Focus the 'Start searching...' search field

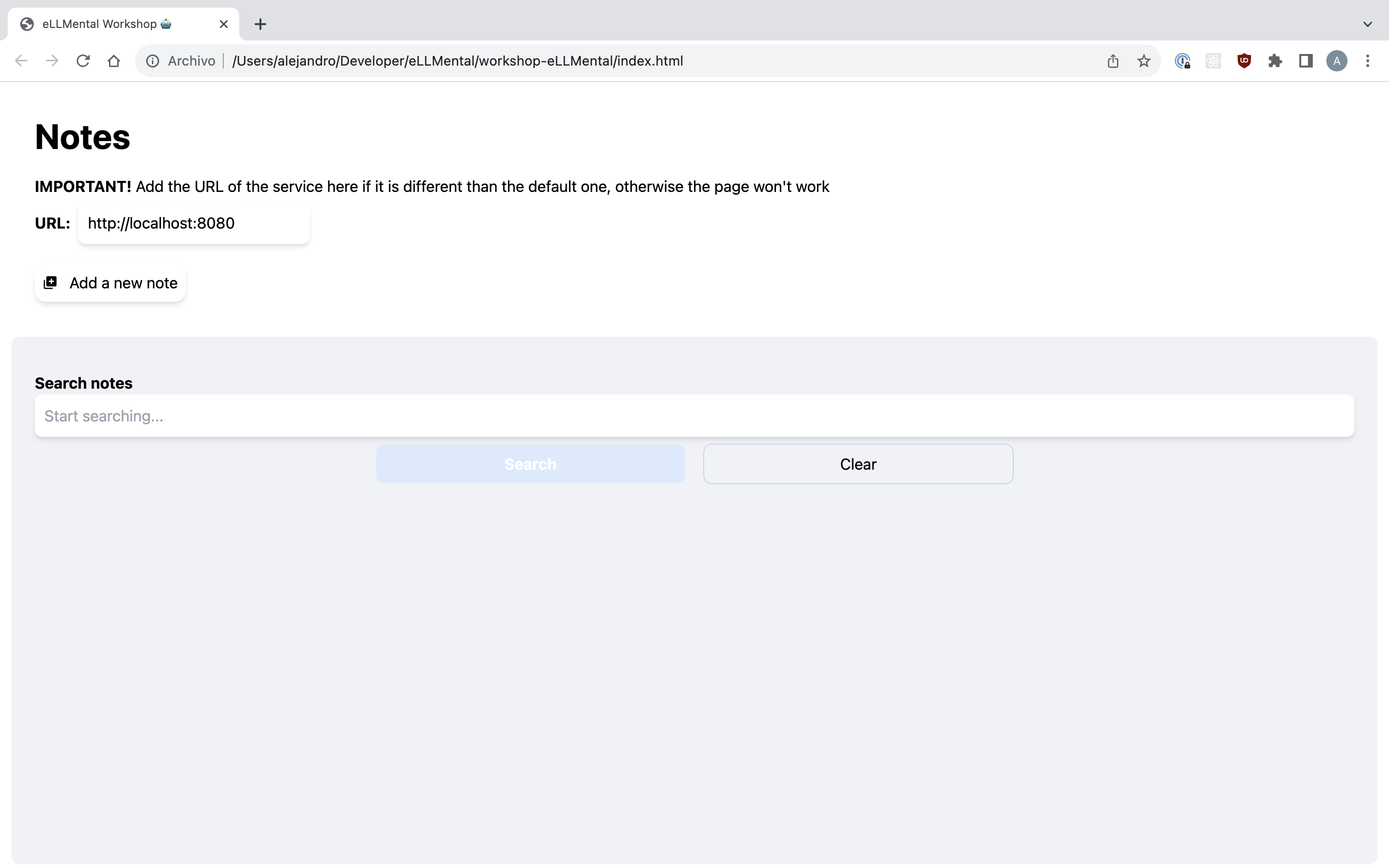tap(694, 416)
